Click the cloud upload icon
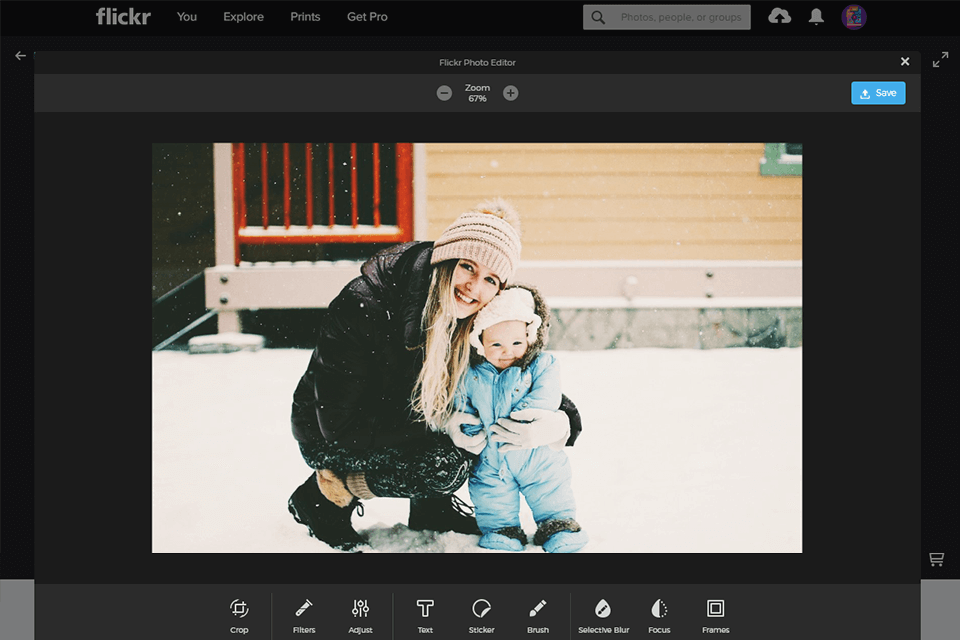This screenshot has height=640, width=960. pyautogui.click(x=780, y=16)
